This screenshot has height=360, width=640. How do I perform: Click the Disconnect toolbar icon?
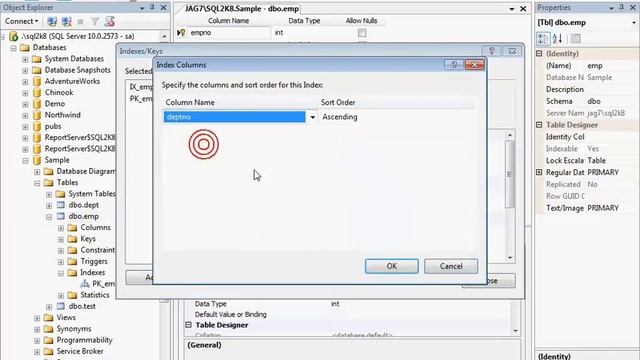coord(67,21)
